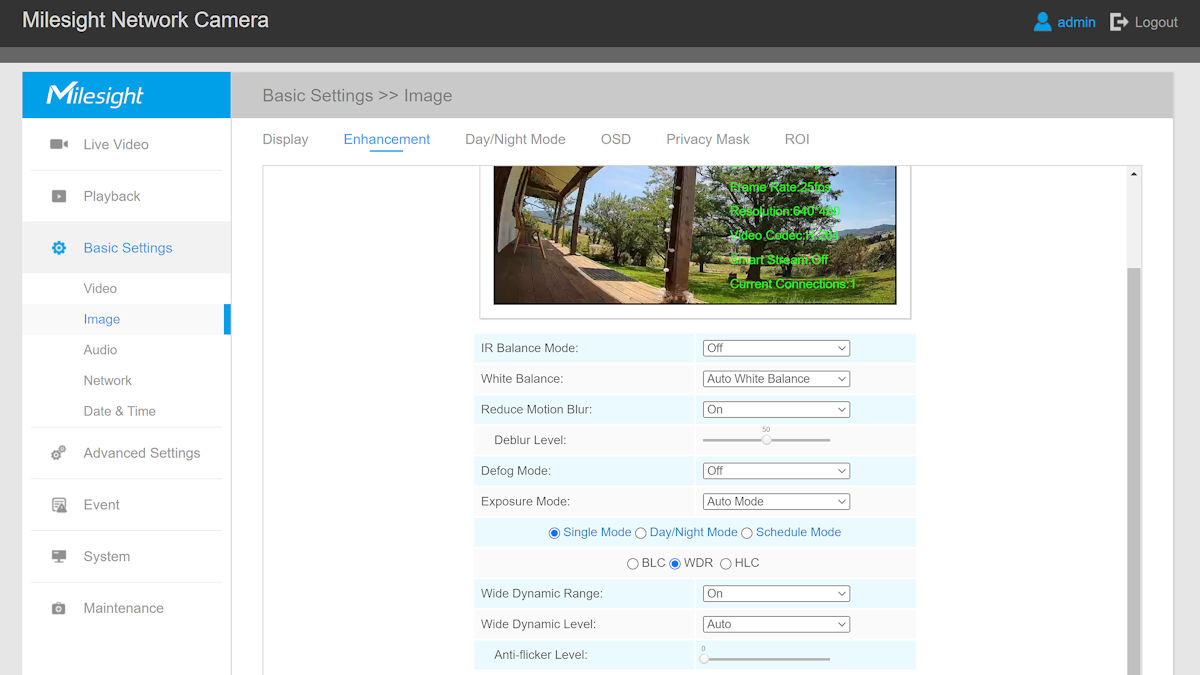Open the White Balance dropdown
The height and width of the screenshot is (675, 1200).
776,379
